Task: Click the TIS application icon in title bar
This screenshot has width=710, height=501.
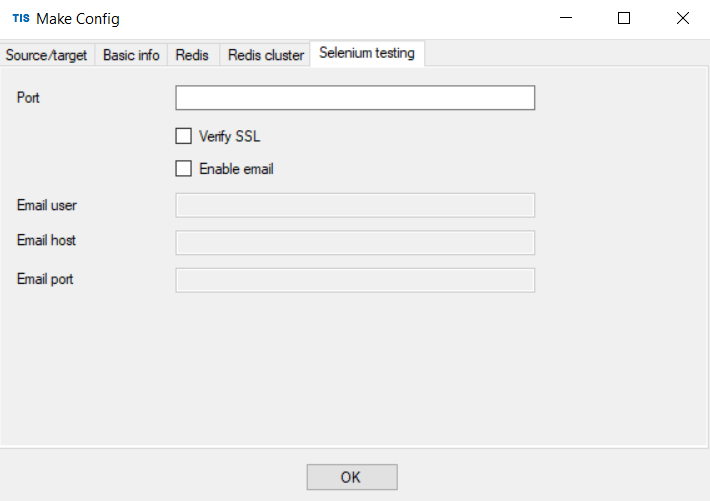Action: click(21, 18)
